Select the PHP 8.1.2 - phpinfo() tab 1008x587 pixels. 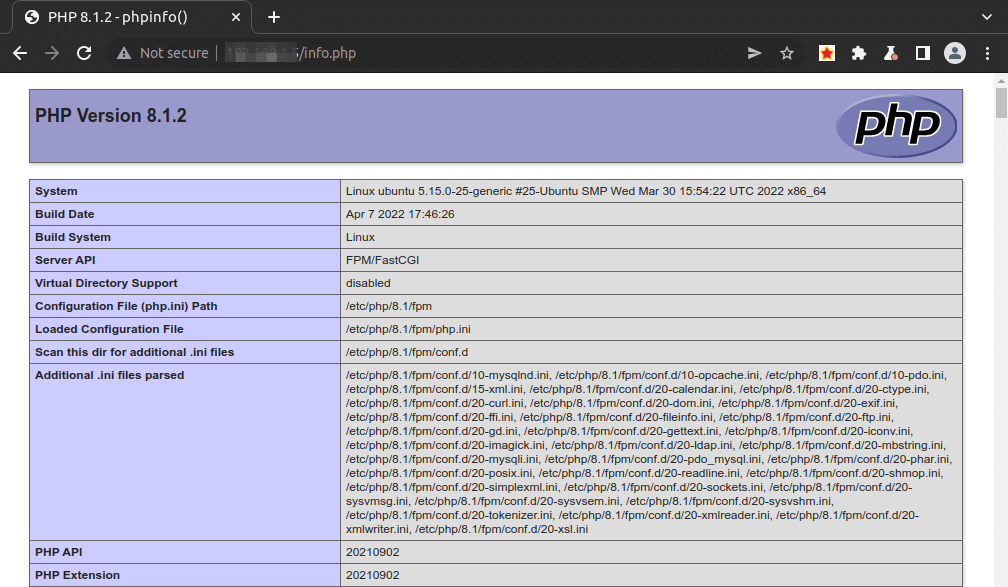click(x=130, y=17)
